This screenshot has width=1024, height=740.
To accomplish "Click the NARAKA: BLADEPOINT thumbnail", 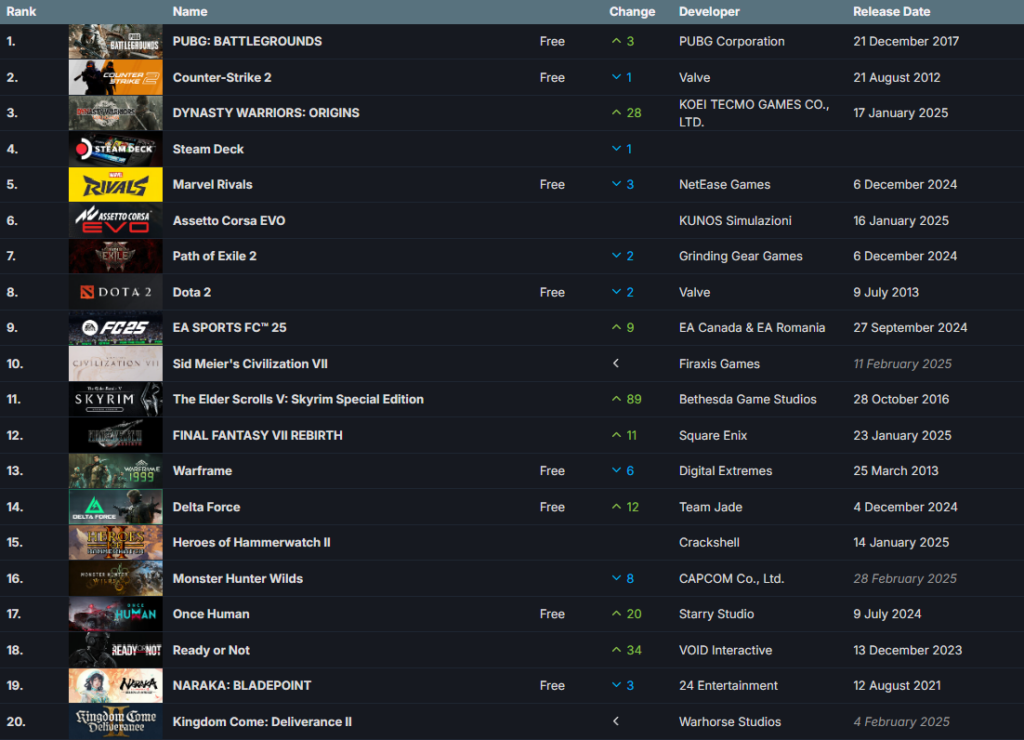I will [x=114, y=685].
